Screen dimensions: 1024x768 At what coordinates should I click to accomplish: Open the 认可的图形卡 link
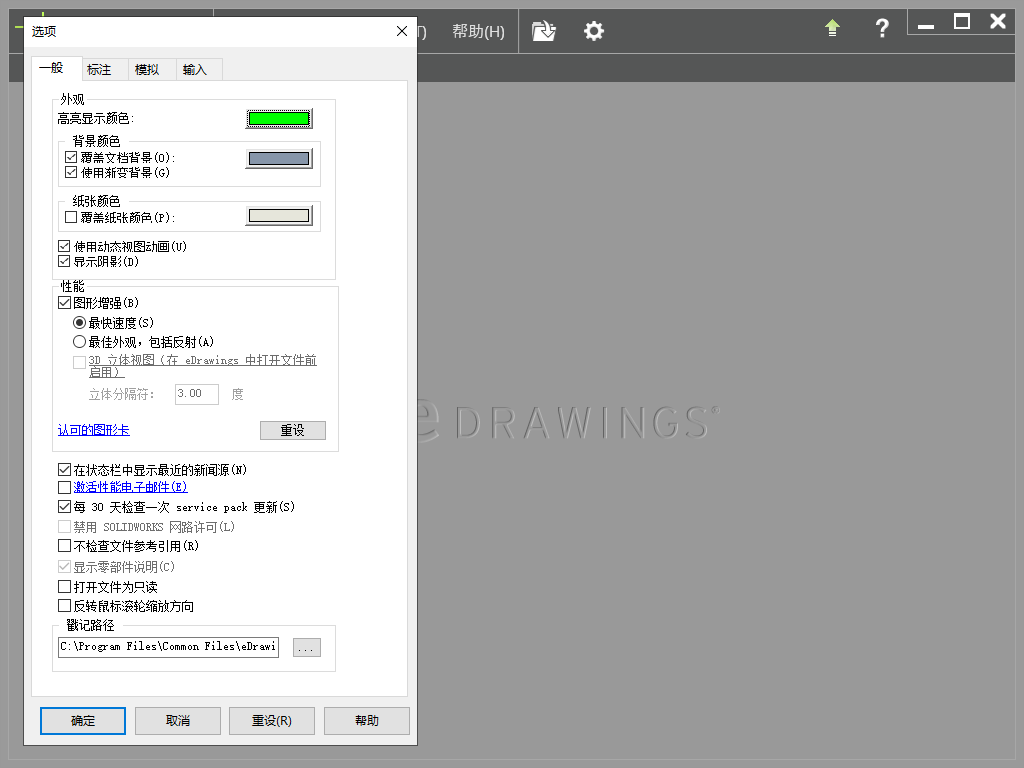click(93, 430)
